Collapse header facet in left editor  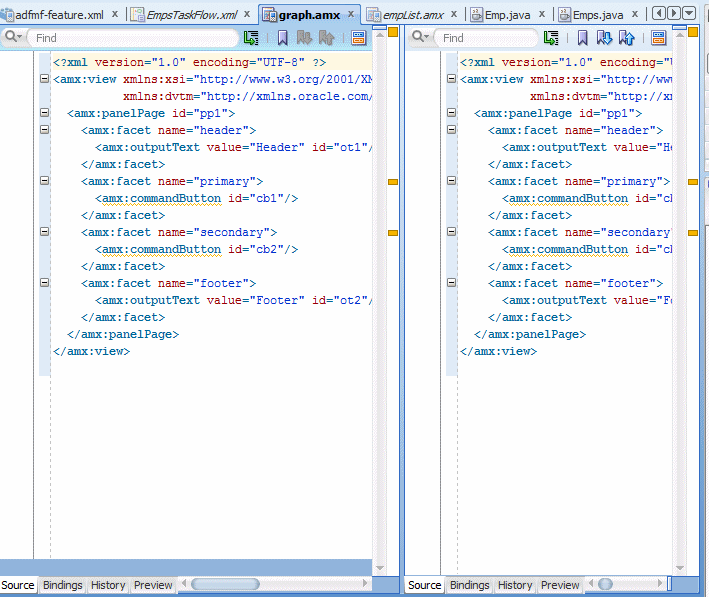coord(44,130)
